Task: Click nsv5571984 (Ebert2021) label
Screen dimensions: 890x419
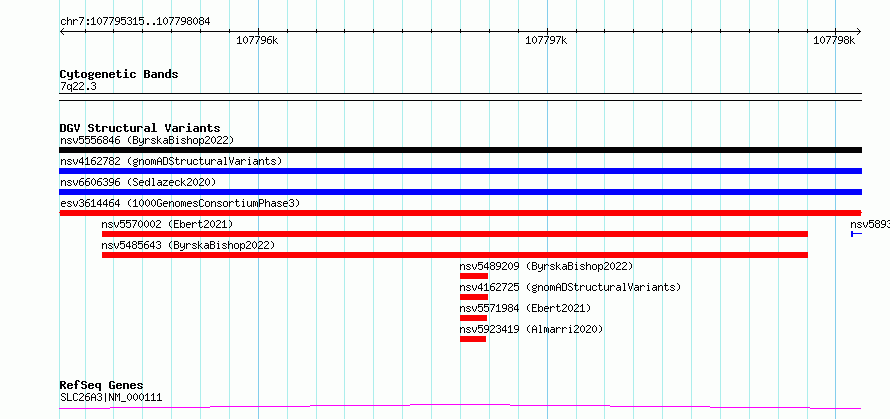Action: tap(525, 308)
